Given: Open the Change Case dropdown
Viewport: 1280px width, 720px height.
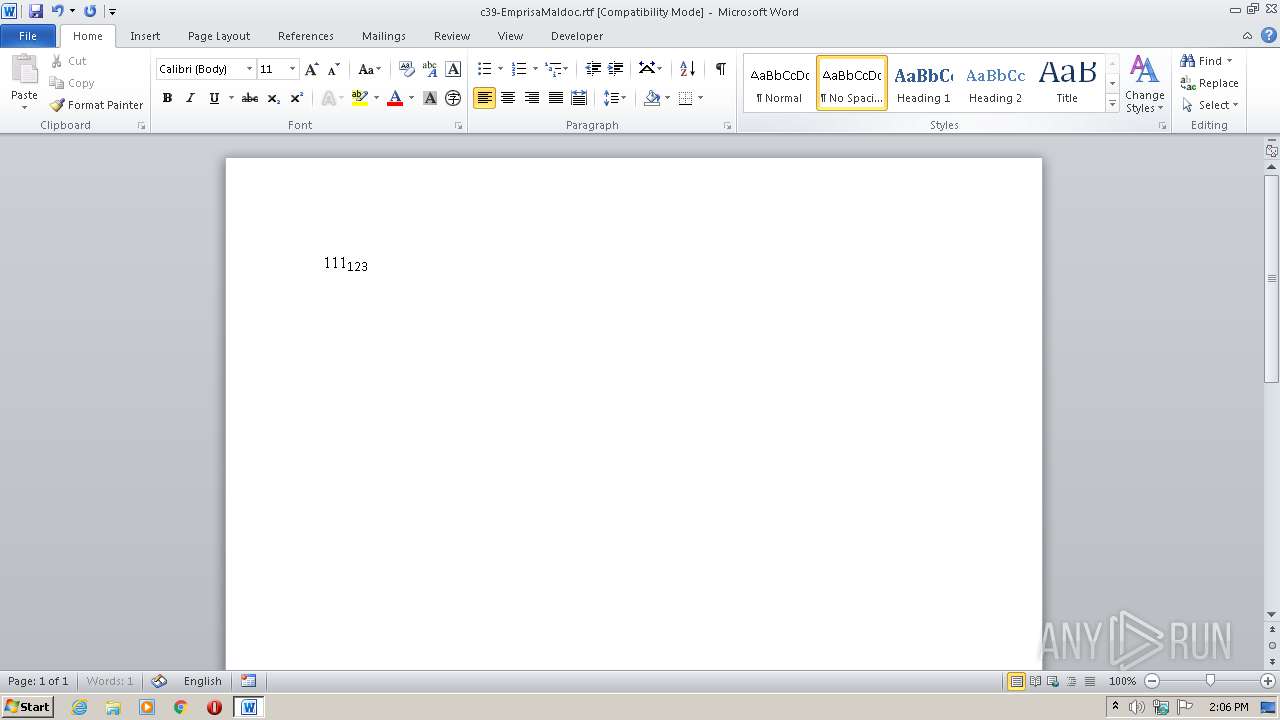Looking at the screenshot, I should (x=369, y=69).
